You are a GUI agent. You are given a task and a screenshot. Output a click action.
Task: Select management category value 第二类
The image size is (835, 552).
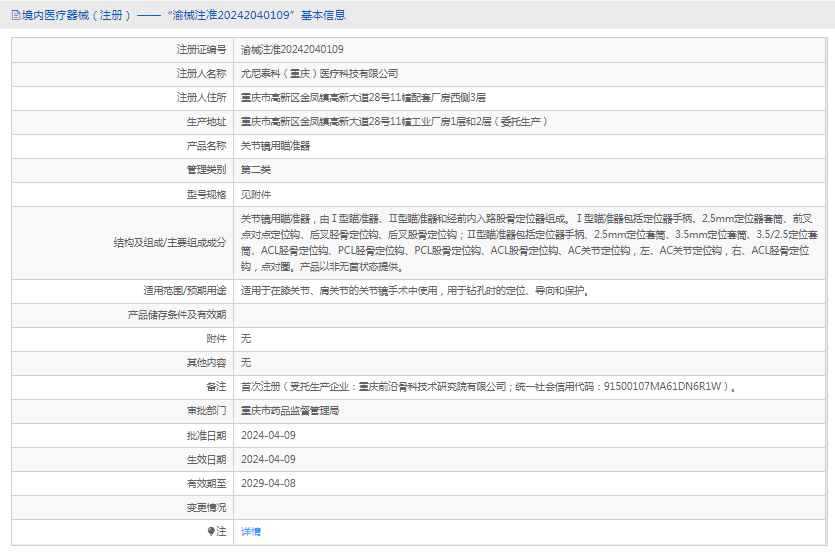click(256, 170)
